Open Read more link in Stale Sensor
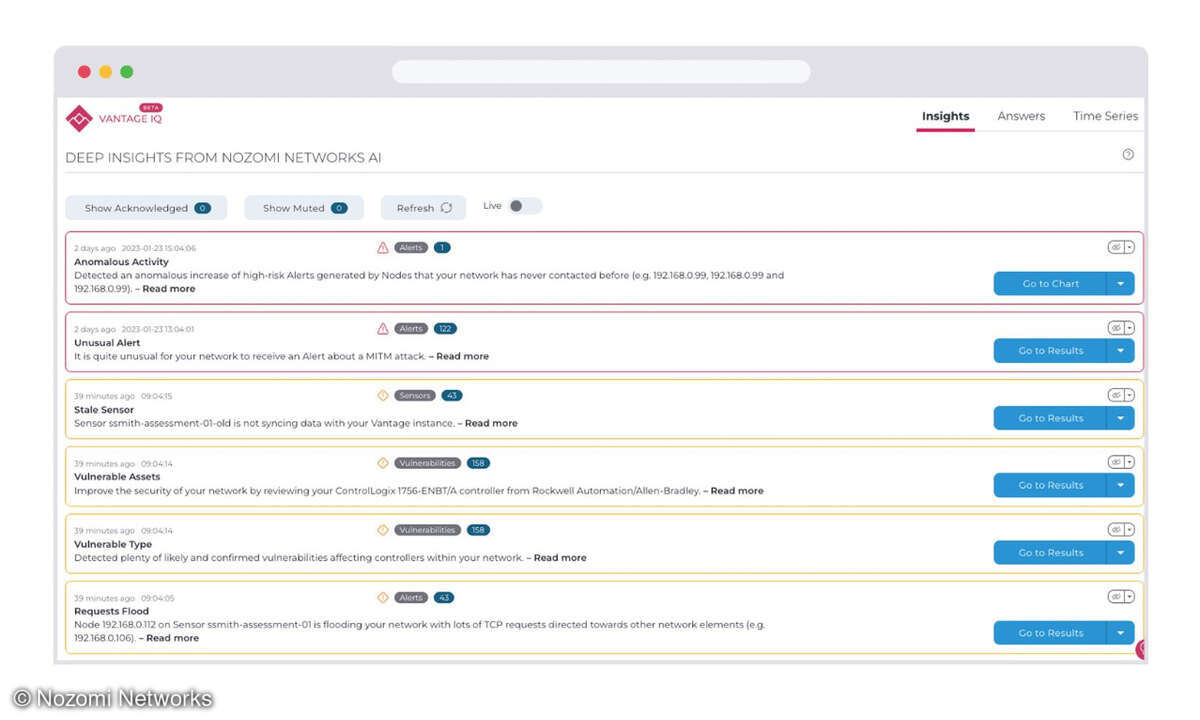Screen dimensions: 1200x720 click(x=491, y=423)
